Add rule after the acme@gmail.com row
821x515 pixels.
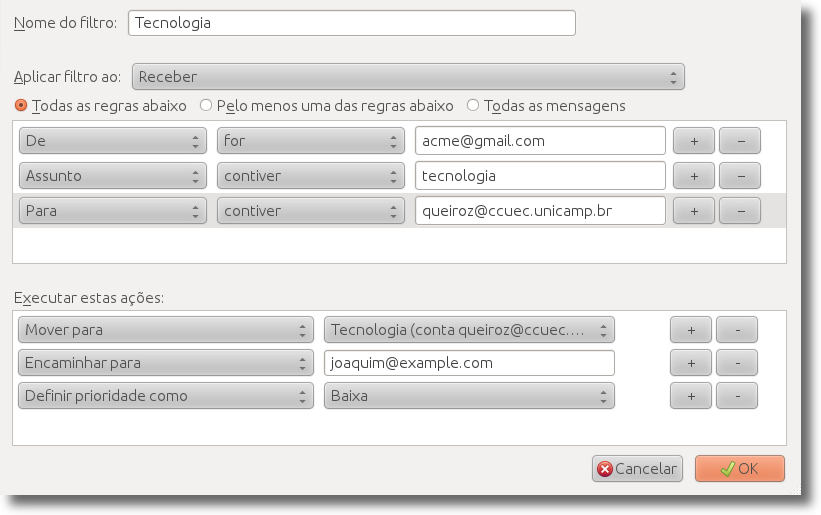point(693,141)
